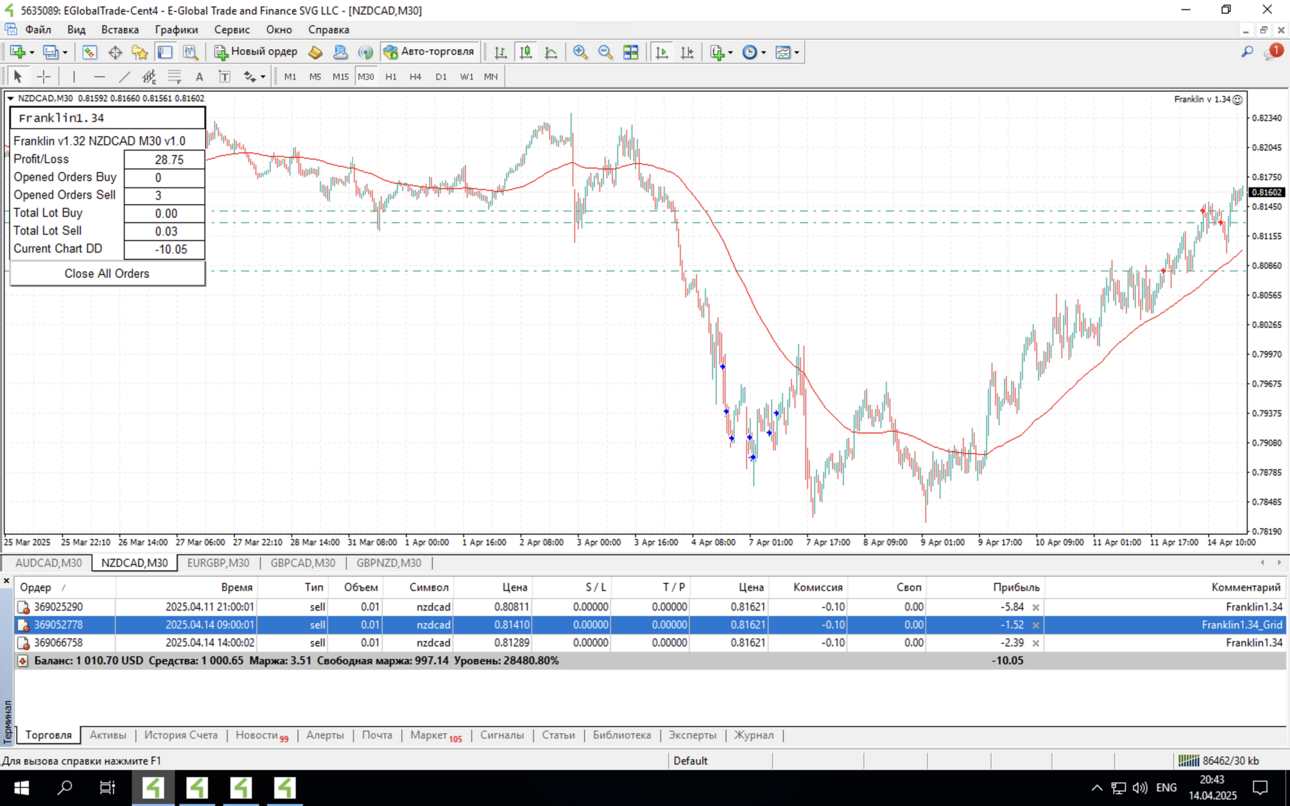Zoom out on the chart
The height and width of the screenshot is (806, 1290).
(x=605, y=52)
